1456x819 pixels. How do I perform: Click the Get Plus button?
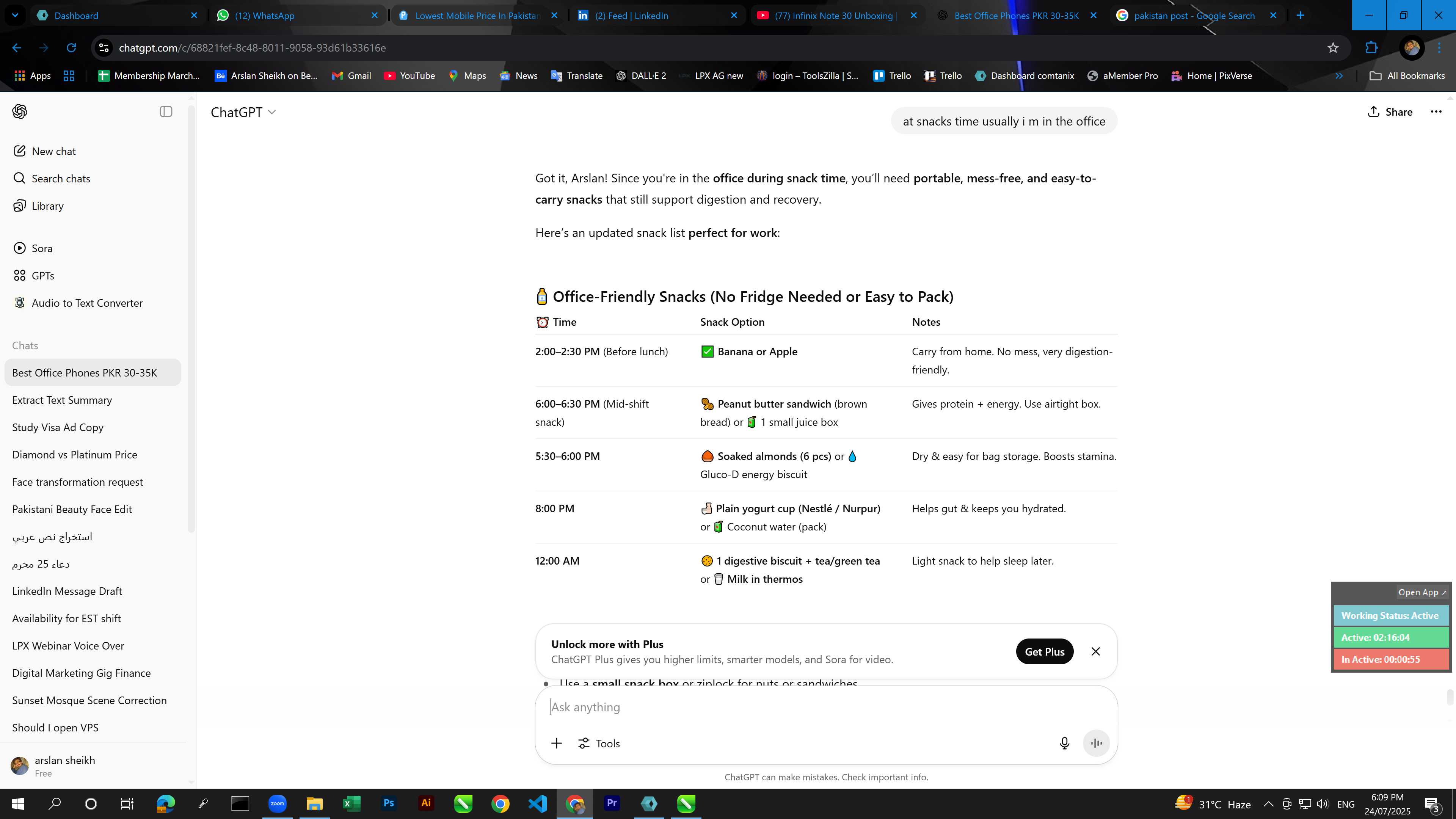[1045, 651]
